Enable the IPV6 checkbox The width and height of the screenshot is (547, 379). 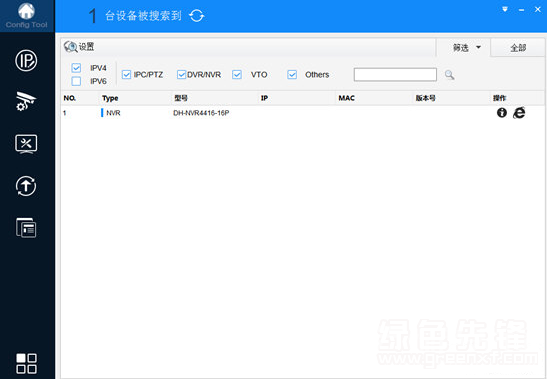tap(76, 81)
